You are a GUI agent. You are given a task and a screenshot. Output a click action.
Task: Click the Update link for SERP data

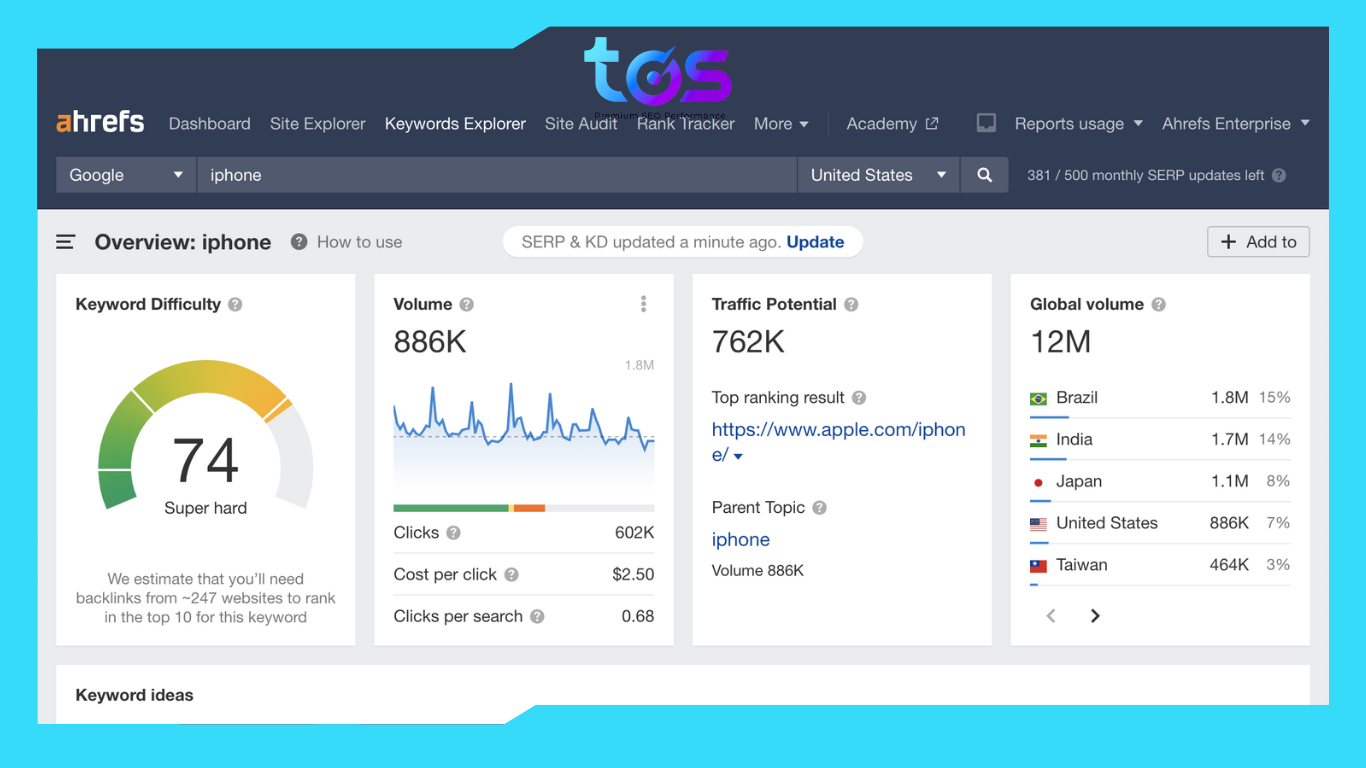click(815, 242)
